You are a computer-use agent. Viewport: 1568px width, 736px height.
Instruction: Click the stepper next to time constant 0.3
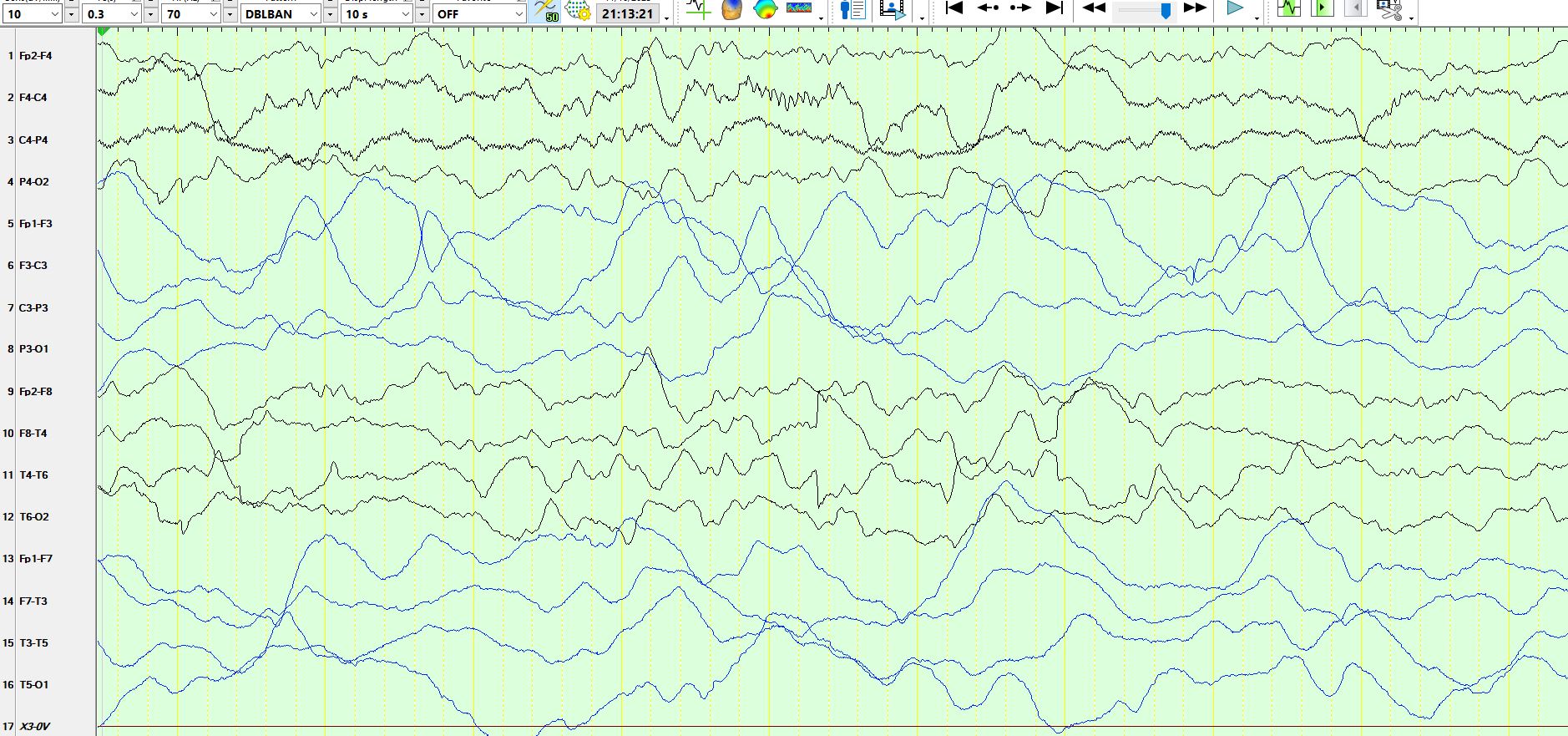150,13
